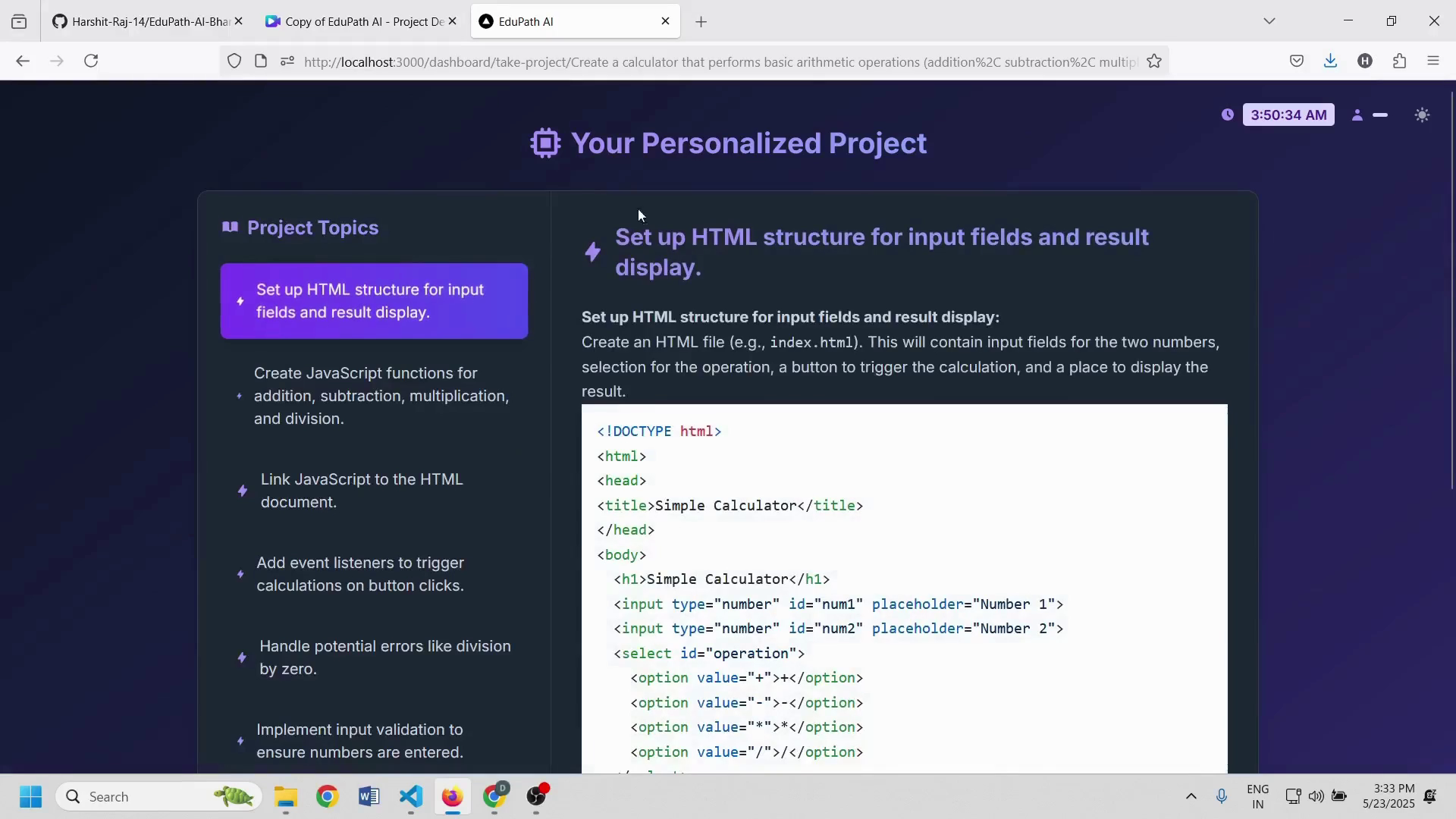Toggle the sun light/dark theme icon
The image size is (1456, 819).
pos(1422,115)
